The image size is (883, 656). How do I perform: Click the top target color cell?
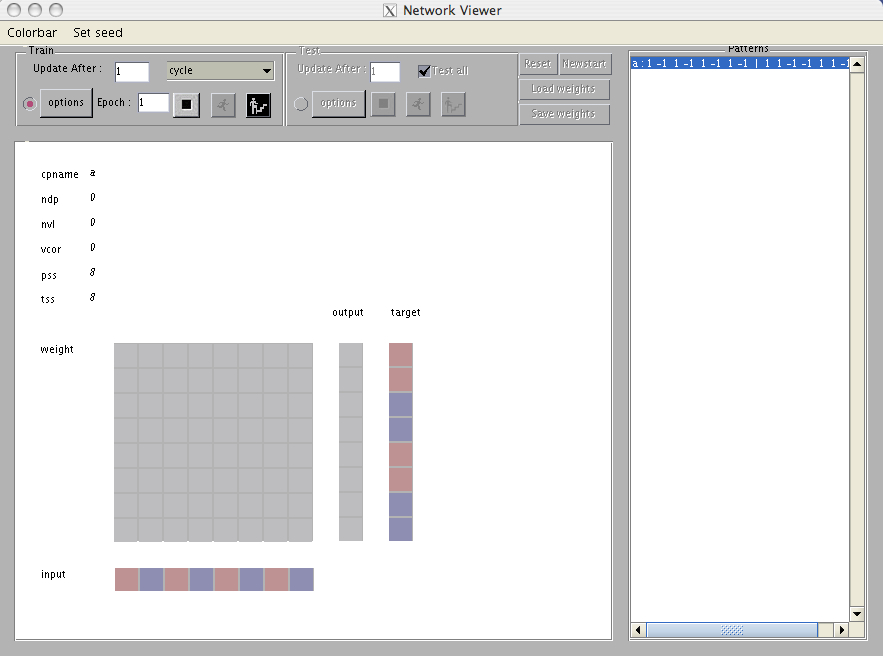pos(400,354)
